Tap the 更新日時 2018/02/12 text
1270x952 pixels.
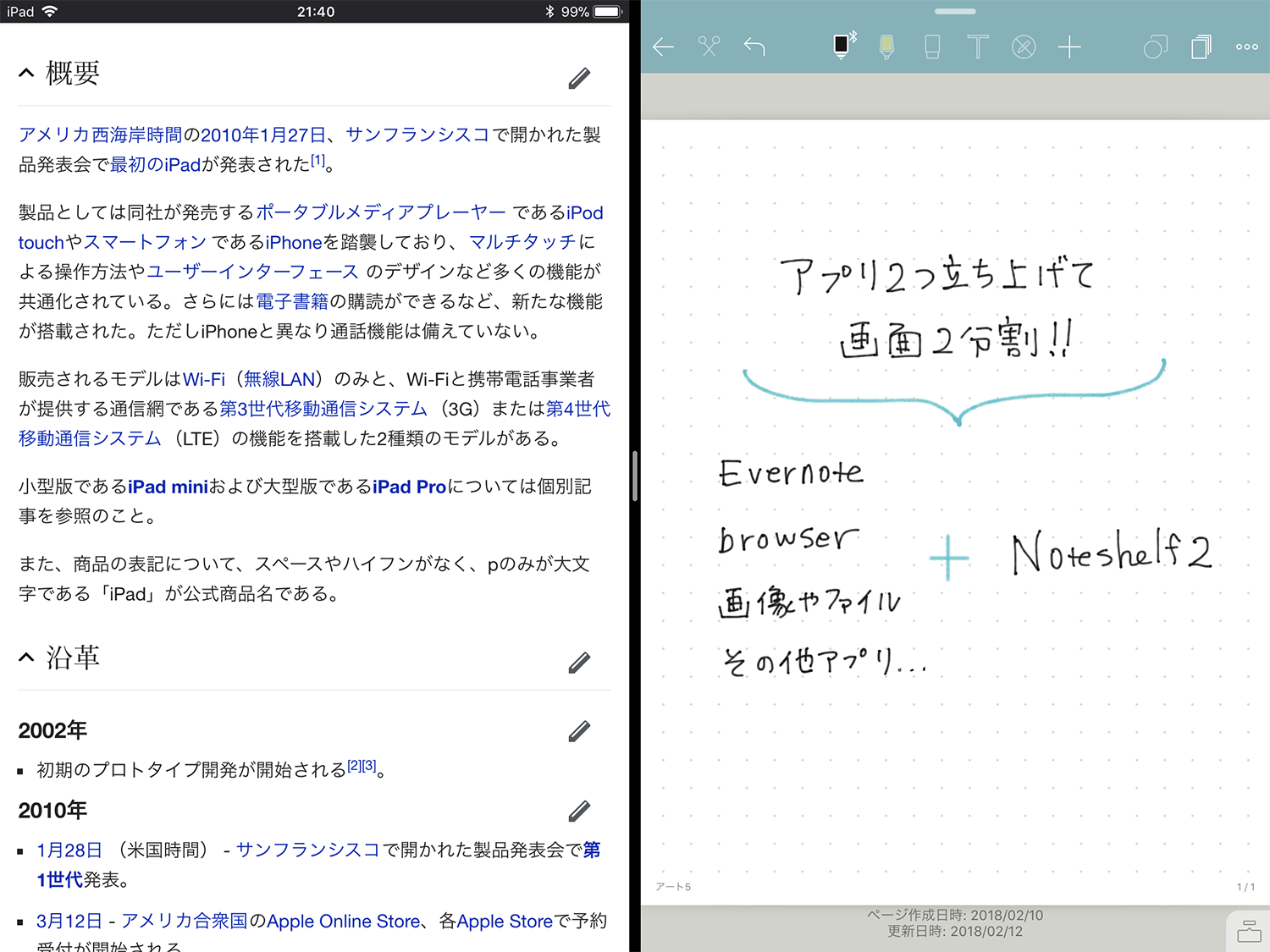click(x=955, y=931)
